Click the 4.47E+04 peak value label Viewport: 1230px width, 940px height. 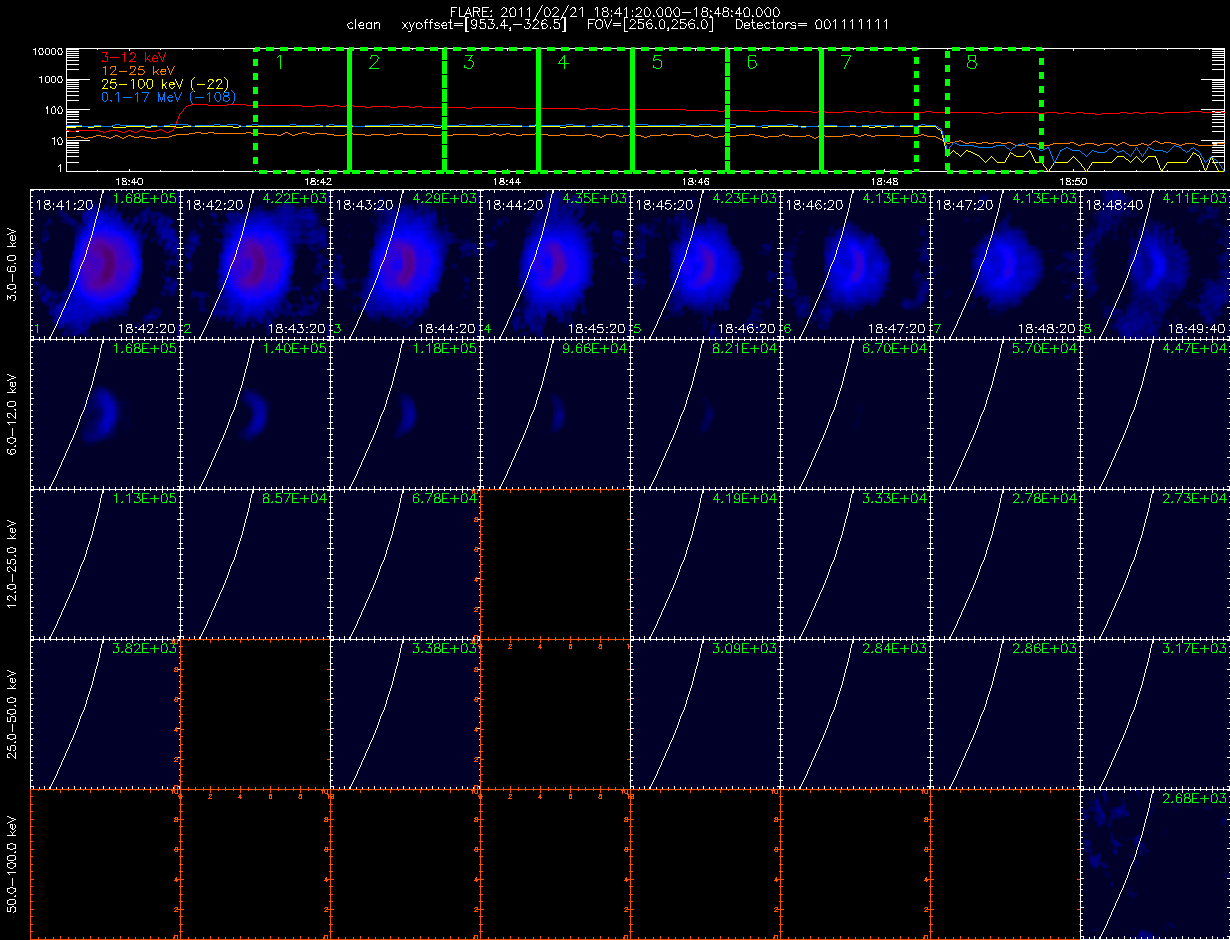pyautogui.click(x=1196, y=349)
